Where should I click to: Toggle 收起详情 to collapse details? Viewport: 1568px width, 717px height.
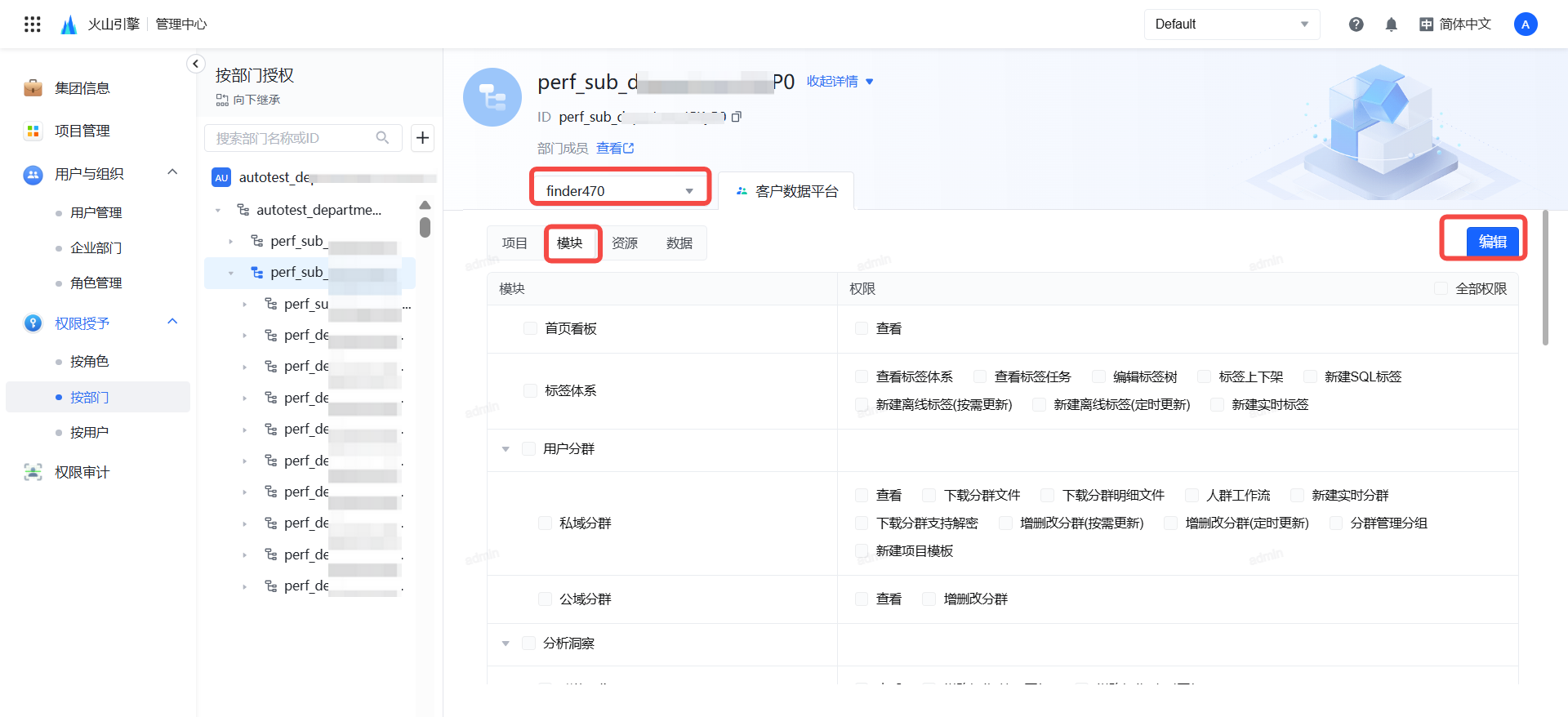coord(840,81)
